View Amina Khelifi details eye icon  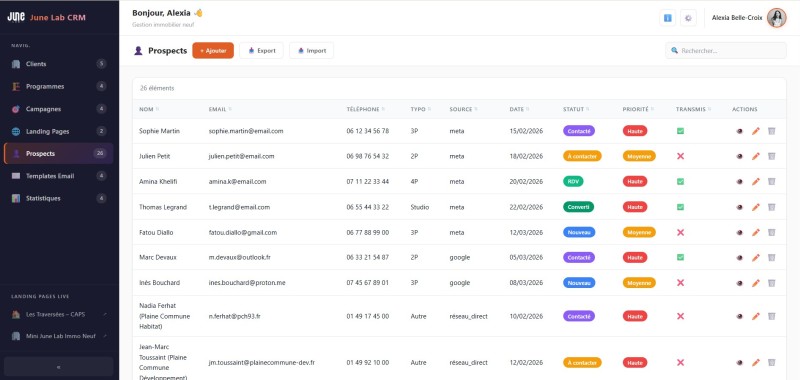coord(739,182)
